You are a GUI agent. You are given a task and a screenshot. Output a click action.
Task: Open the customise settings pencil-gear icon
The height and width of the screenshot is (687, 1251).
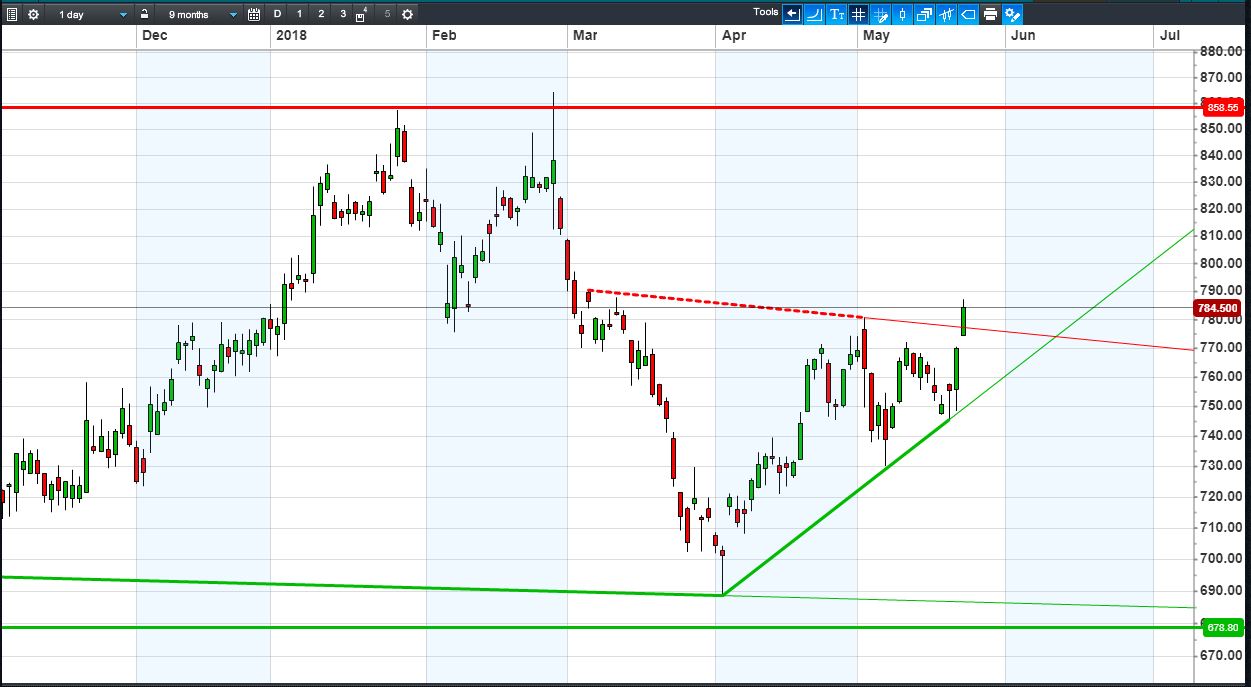[x=1012, y=14]
